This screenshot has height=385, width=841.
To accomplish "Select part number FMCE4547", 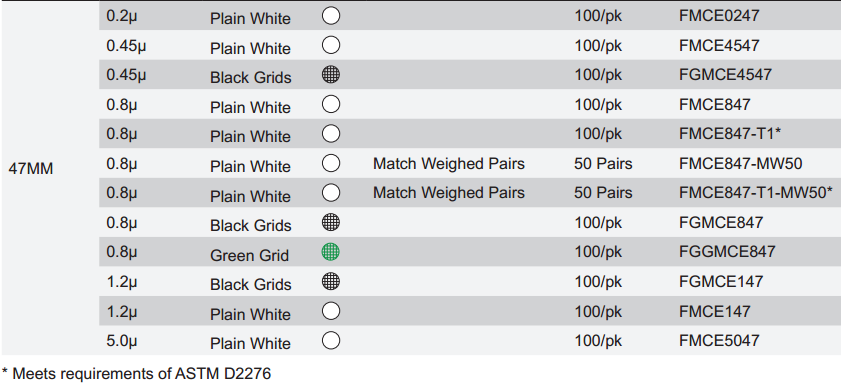I will (719, 45).
